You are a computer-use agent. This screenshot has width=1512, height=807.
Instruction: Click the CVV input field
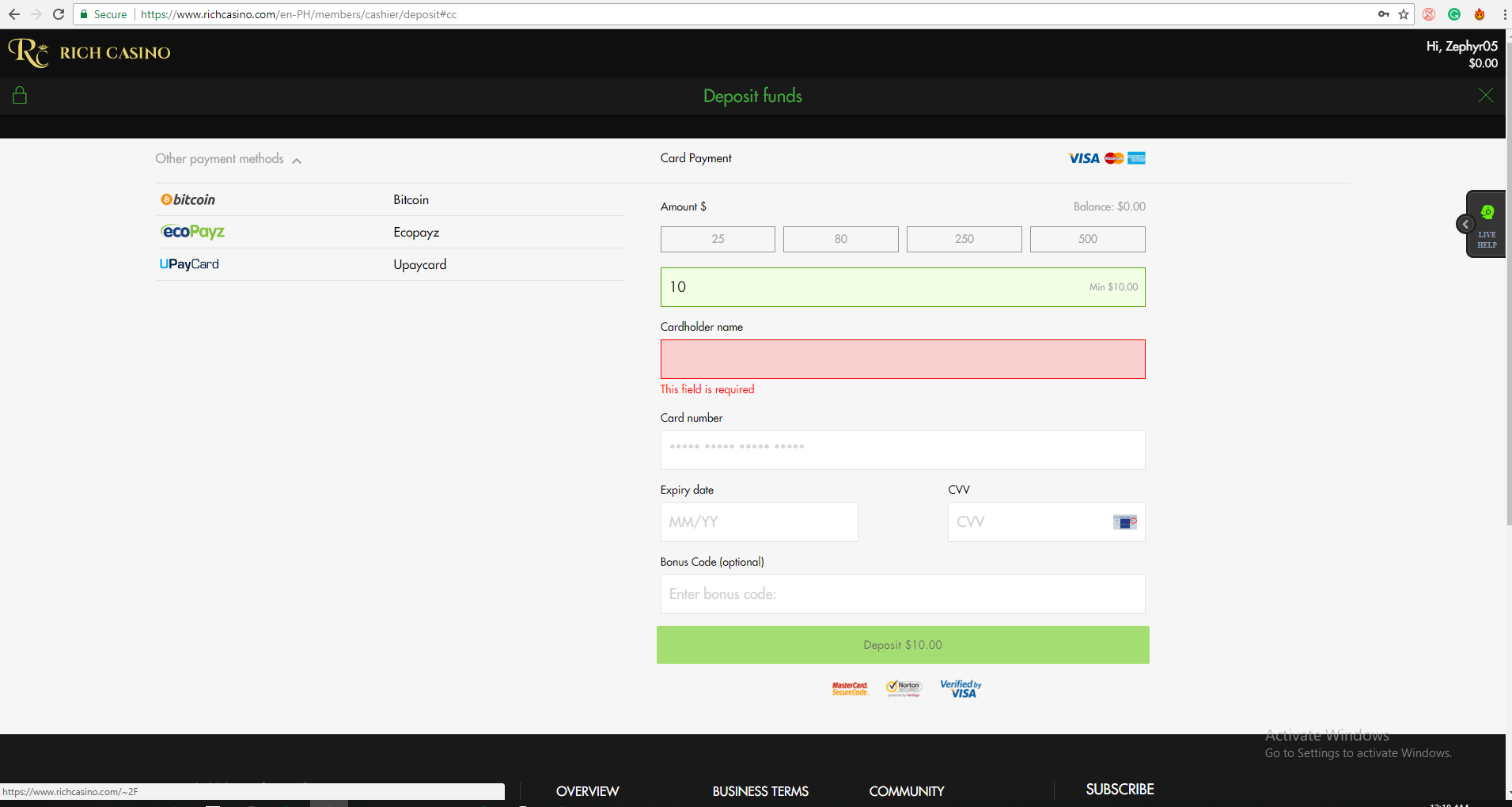click(x=1047, y=522)
